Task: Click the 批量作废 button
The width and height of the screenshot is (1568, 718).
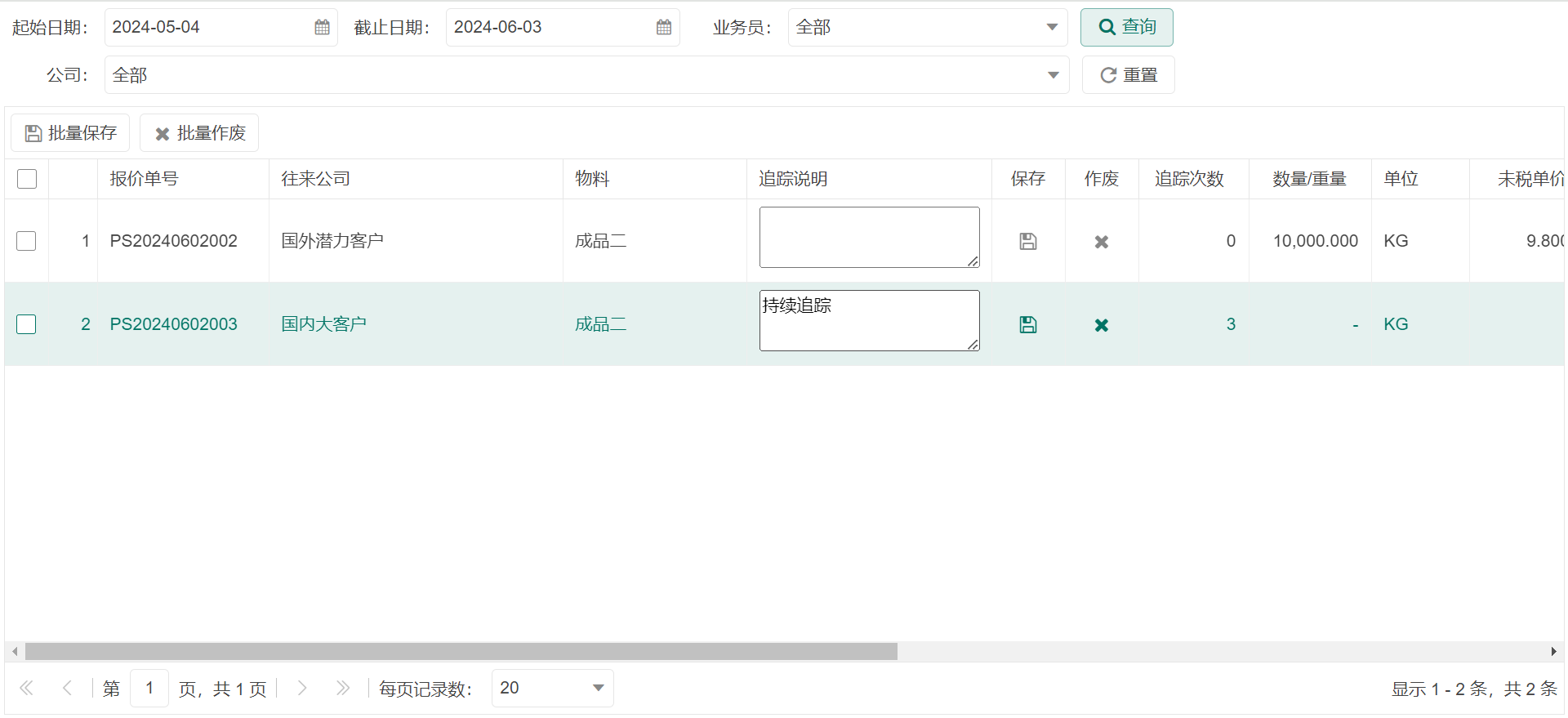Action: tap(199, 133)
